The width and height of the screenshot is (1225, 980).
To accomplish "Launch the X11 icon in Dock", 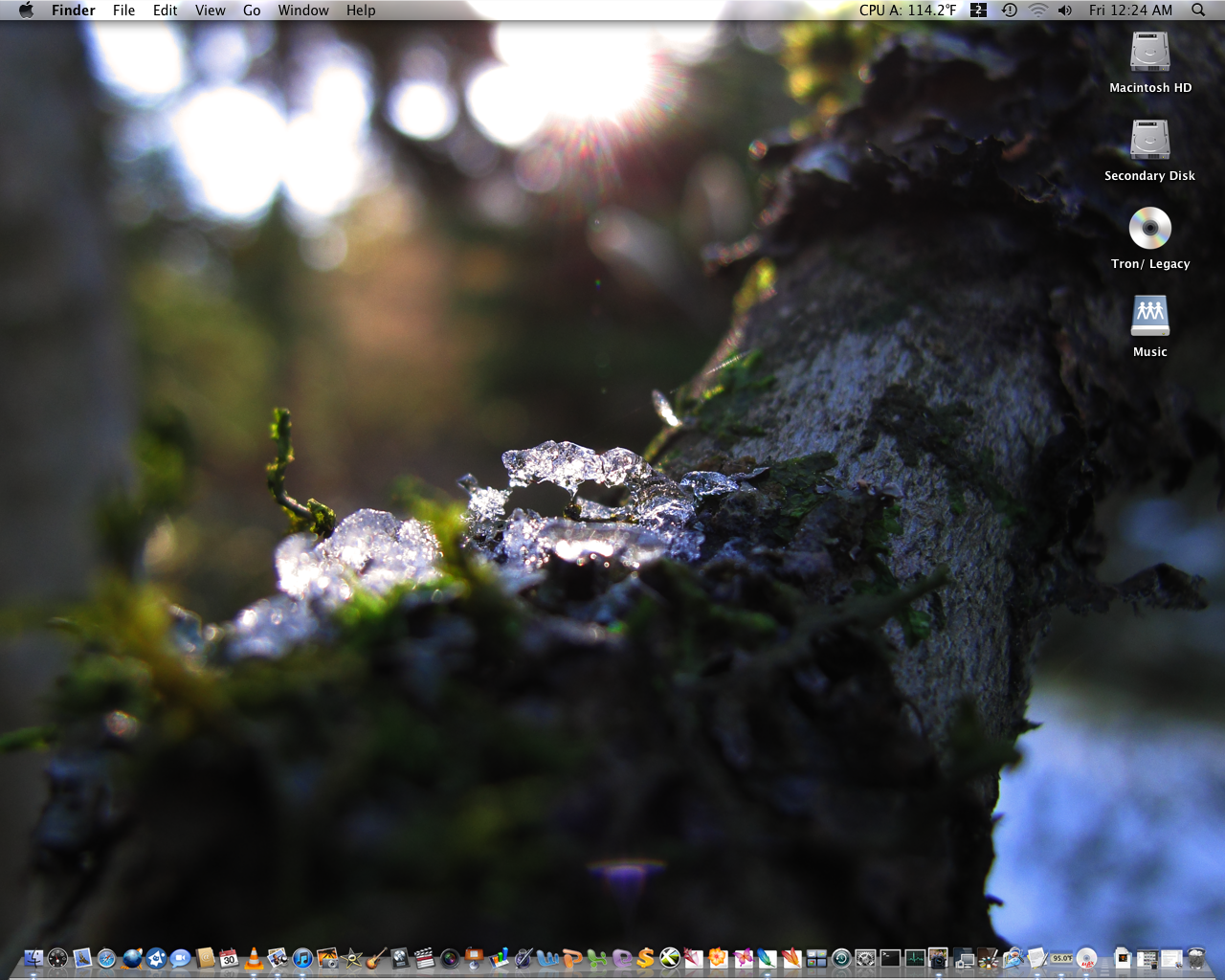I will (670, 958).
